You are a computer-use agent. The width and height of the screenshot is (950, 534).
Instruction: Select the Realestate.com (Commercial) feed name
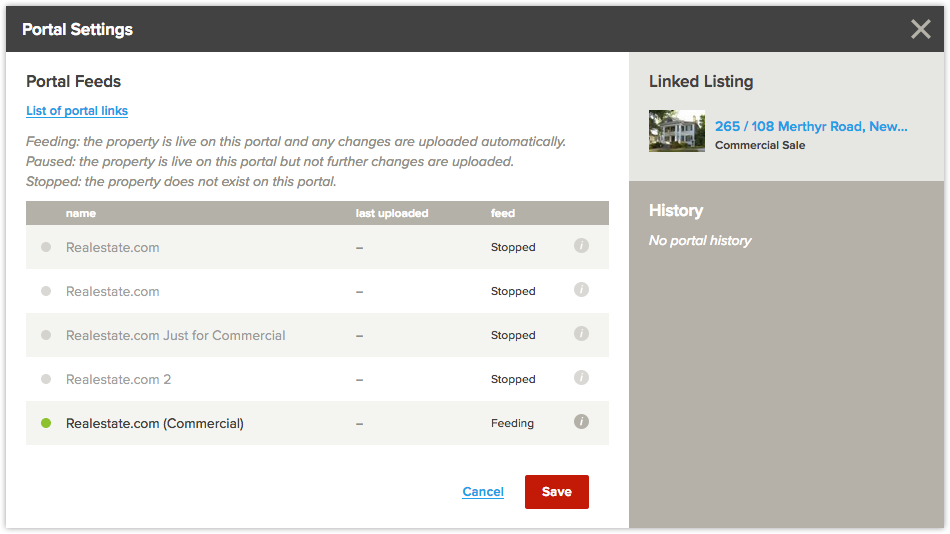point(154,423)
